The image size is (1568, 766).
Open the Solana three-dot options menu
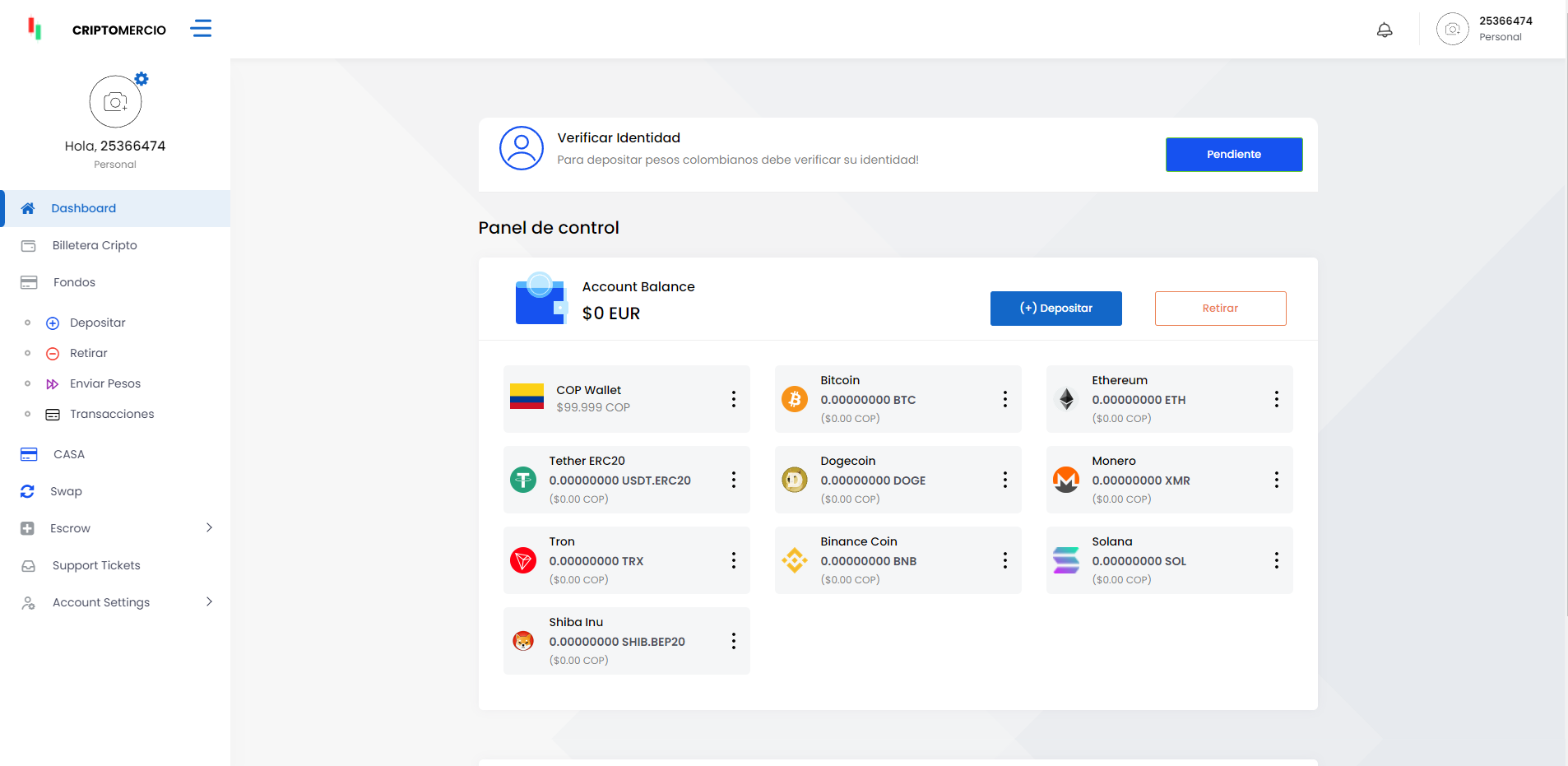tap(1276, 560)
